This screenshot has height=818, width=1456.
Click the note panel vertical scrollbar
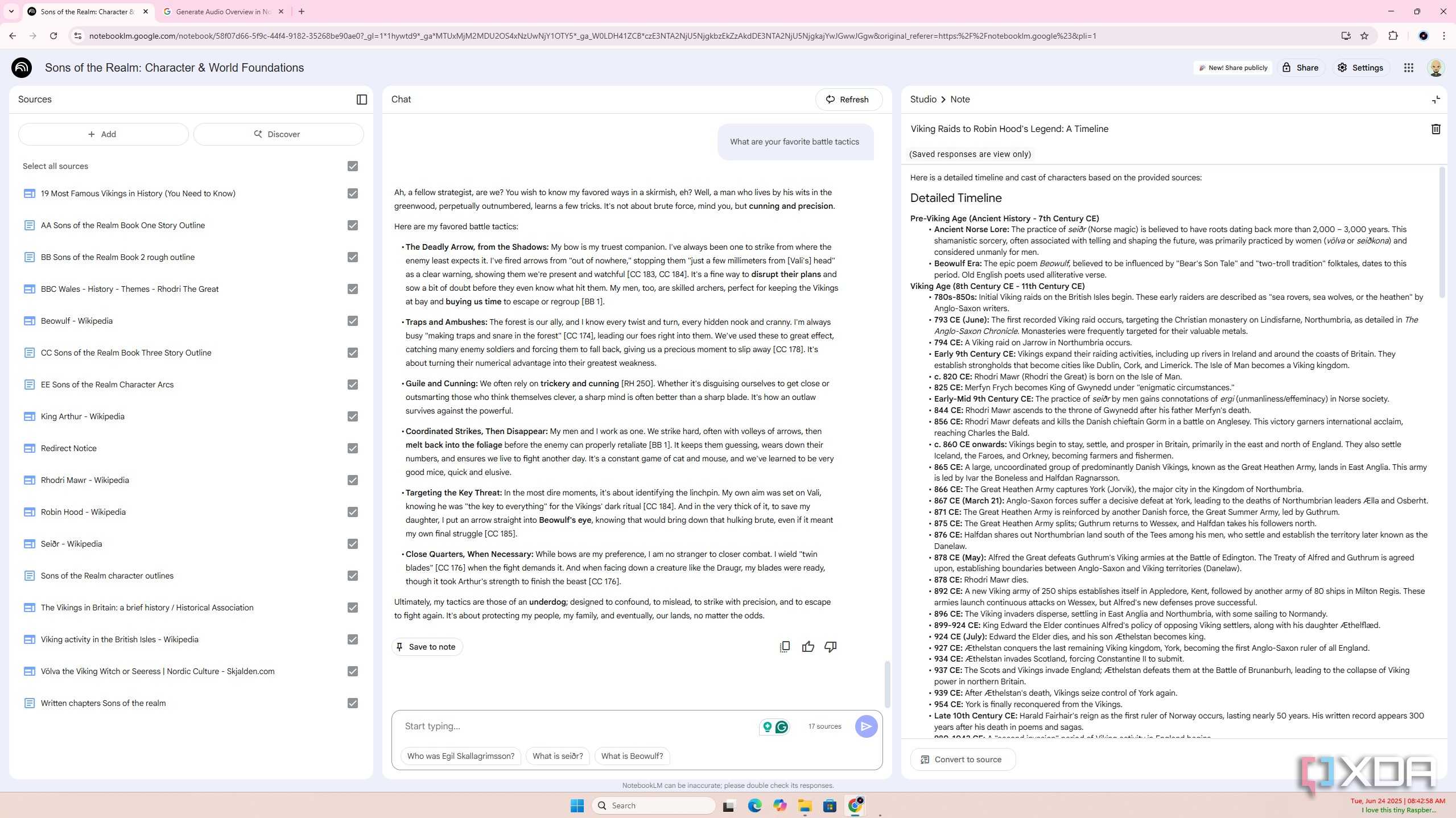tap(1442, 233)
